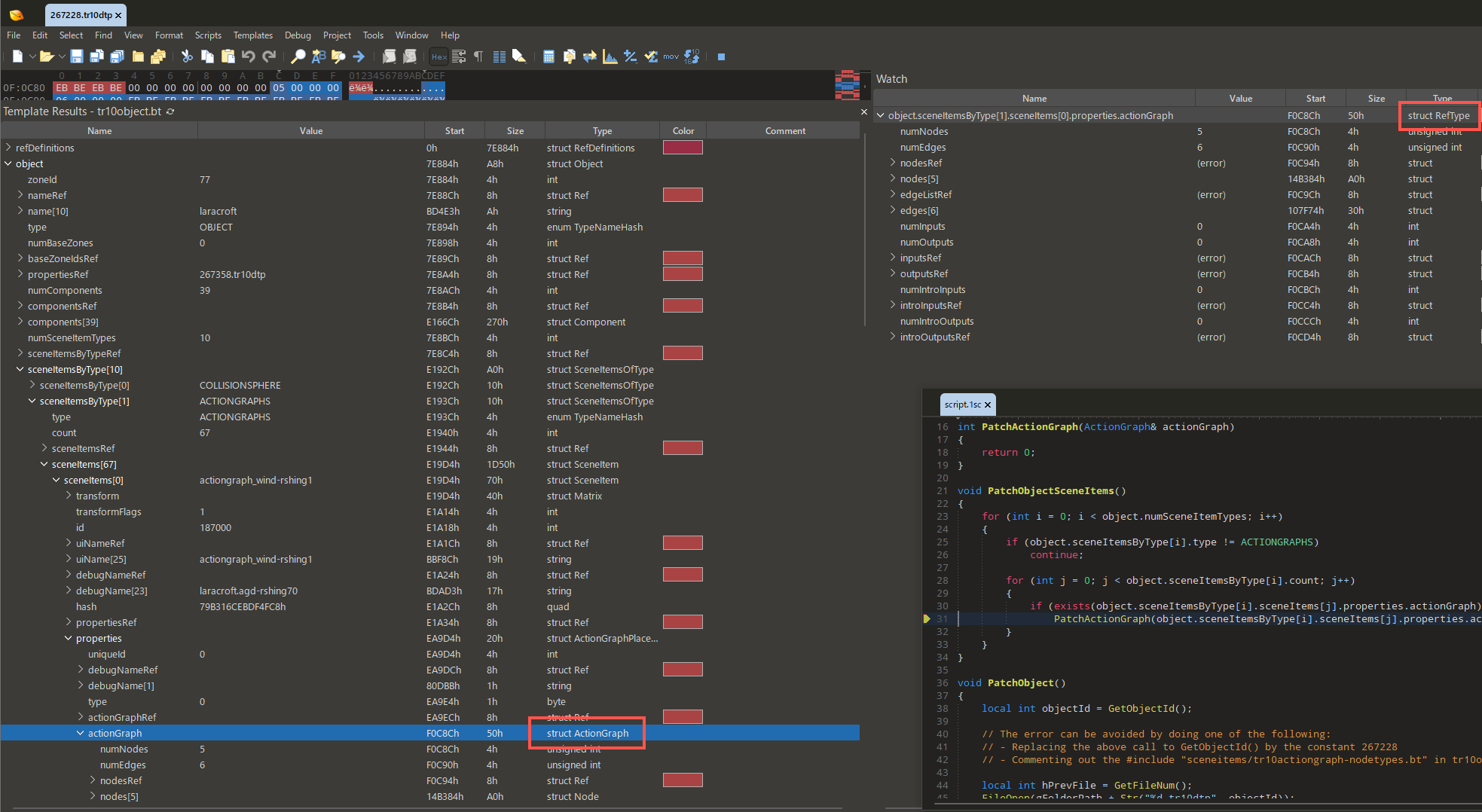Click the Value column header in Watch
Viewport: 1482px width, 812px height.
click(1240, 99)
